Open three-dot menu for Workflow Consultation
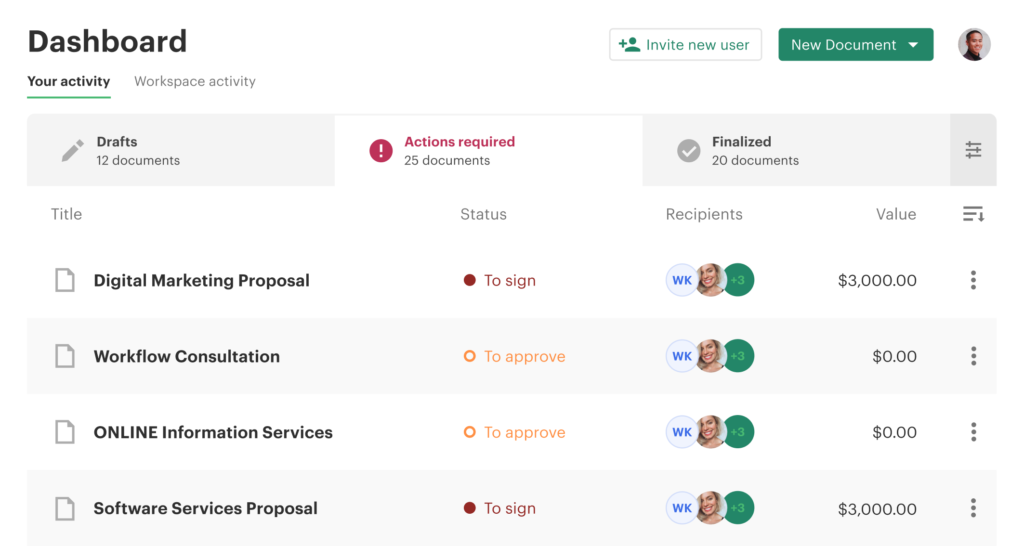1024x546 pixels. [973, 357]
